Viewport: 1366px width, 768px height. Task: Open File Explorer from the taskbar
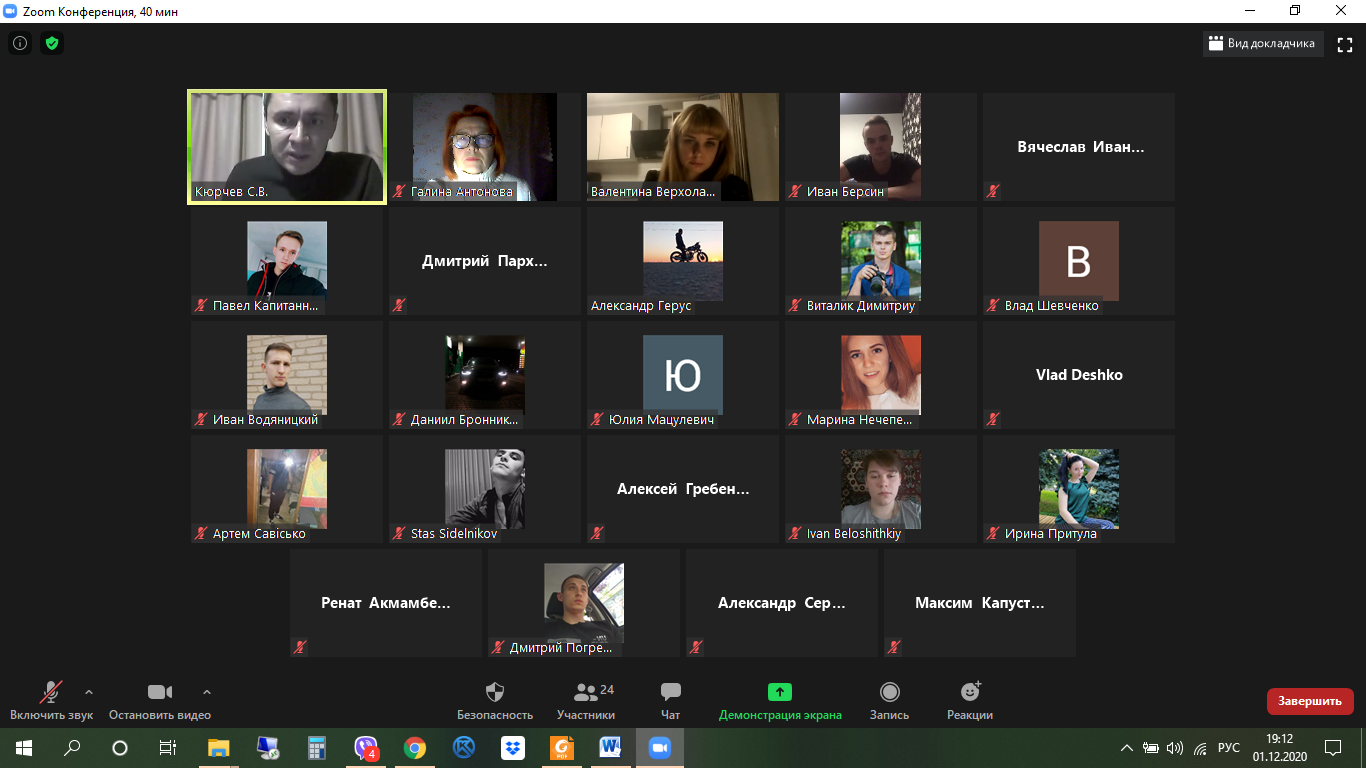click(x=219, y=748)
